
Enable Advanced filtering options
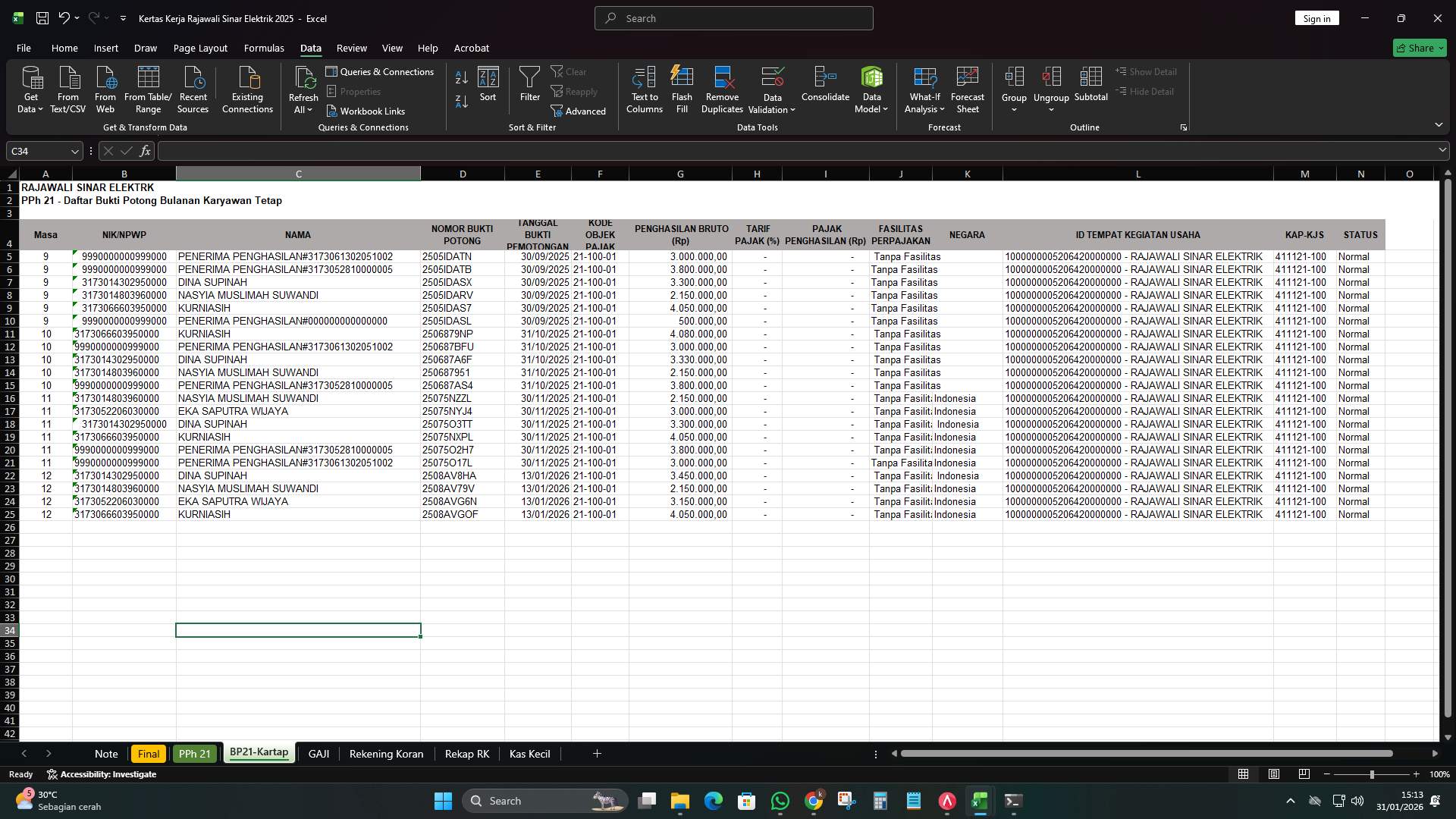(x=579, y=111)
